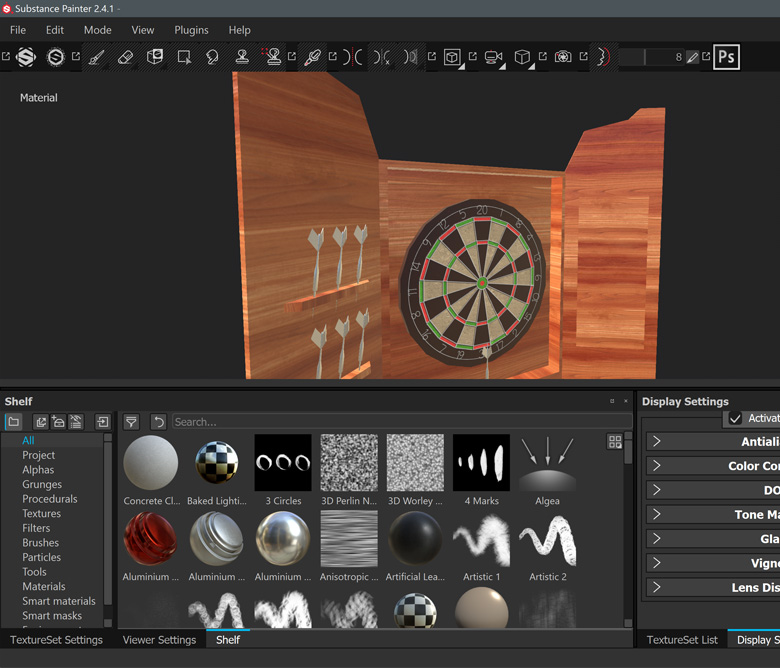Viewport: 780px width, 668px height.
Task: Click the Shelf filter funnel icon
Action: [131, 422]
